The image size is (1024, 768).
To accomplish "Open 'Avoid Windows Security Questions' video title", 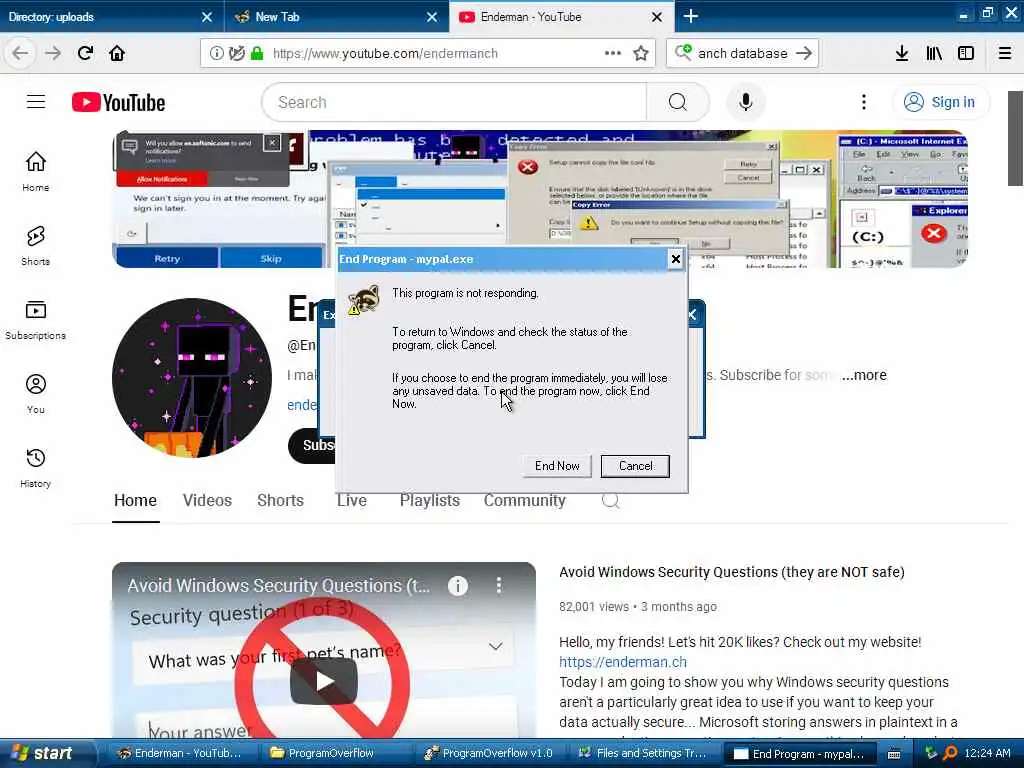I will [731, 572].
